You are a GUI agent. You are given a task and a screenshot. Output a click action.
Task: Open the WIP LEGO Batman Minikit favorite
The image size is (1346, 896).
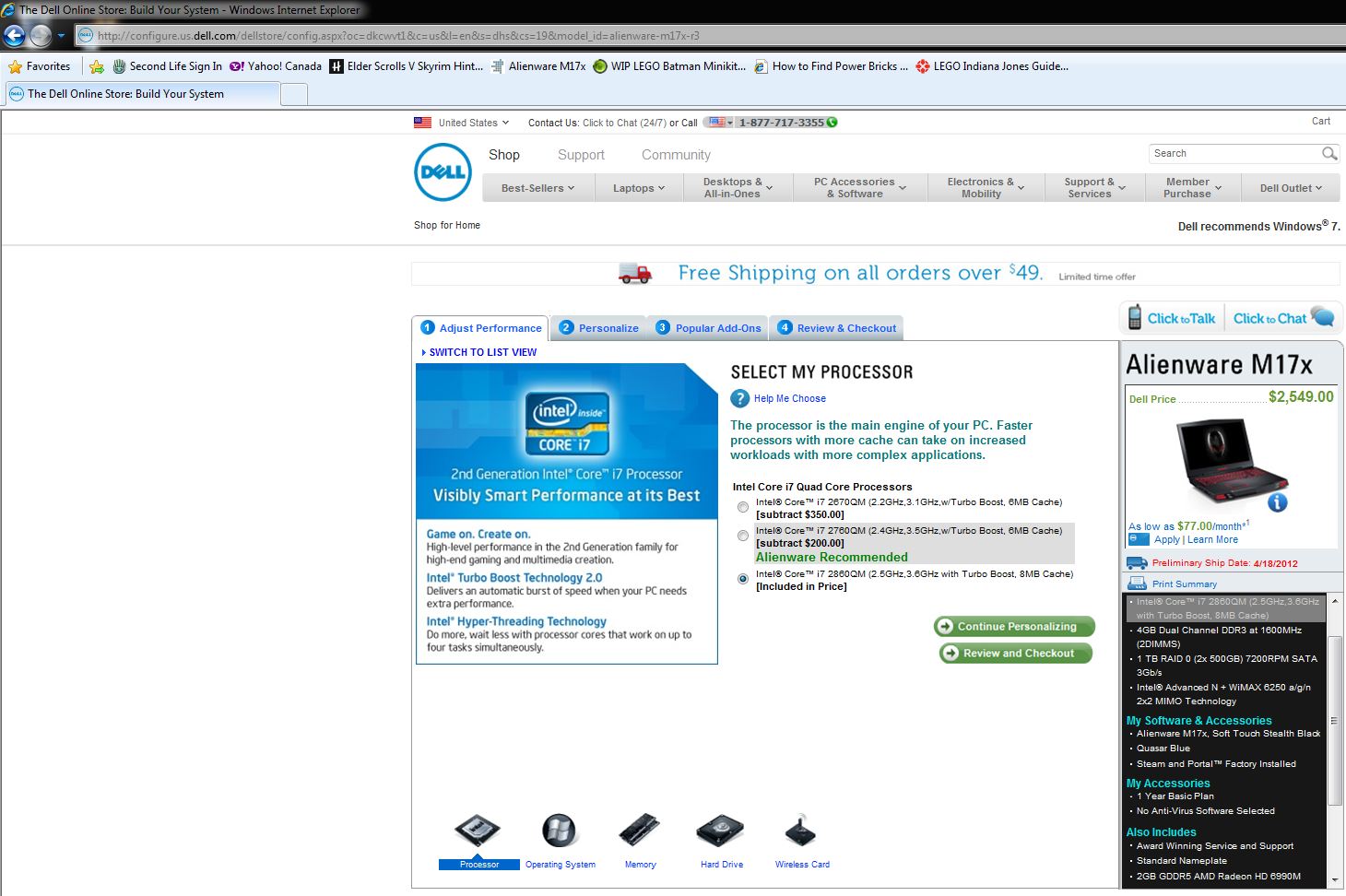tap(670, 66)
